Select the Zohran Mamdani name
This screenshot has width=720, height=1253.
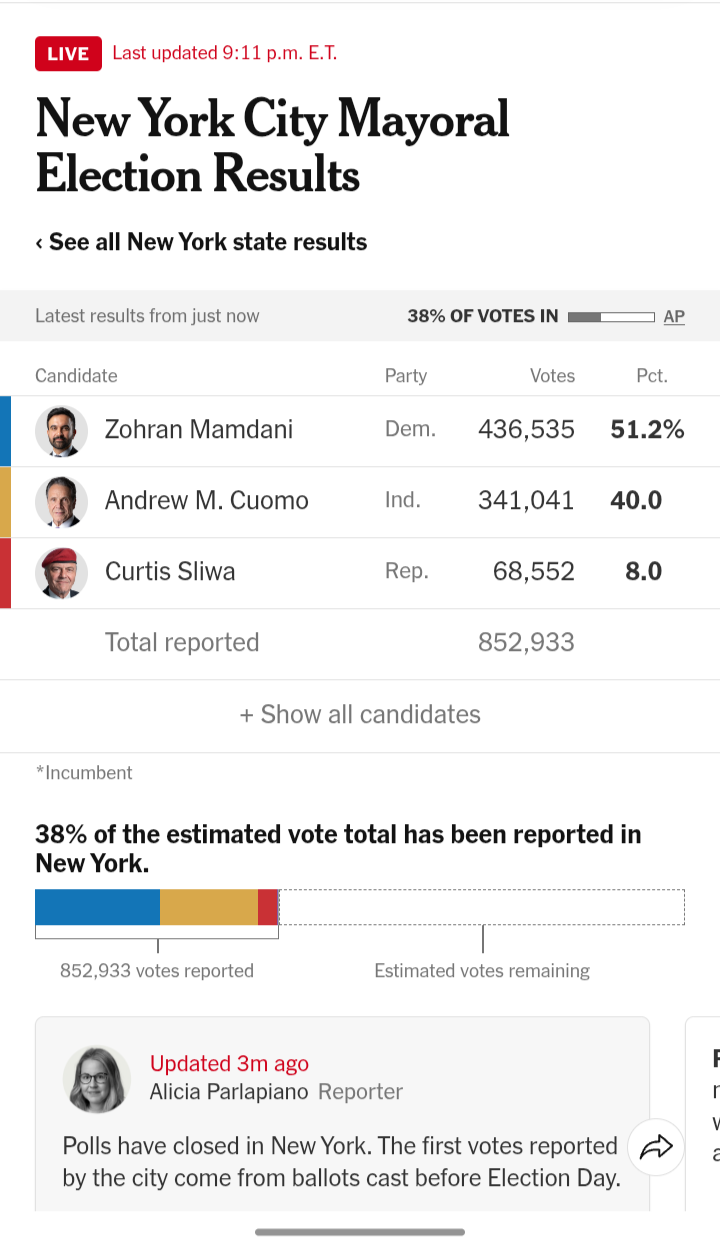(x=199, y=430)
